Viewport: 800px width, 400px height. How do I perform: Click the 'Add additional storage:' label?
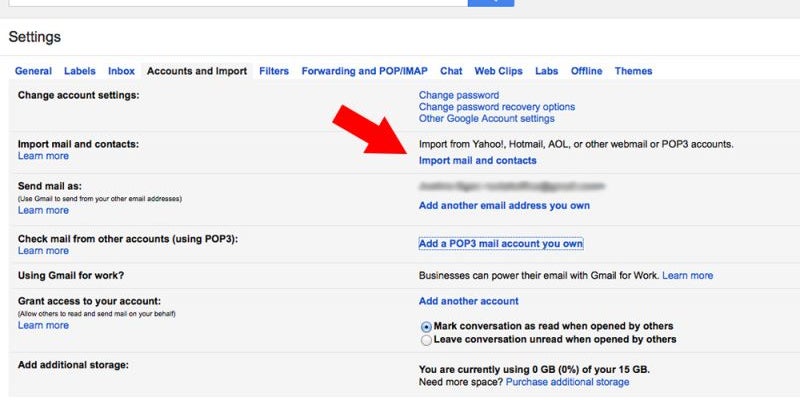73,365
